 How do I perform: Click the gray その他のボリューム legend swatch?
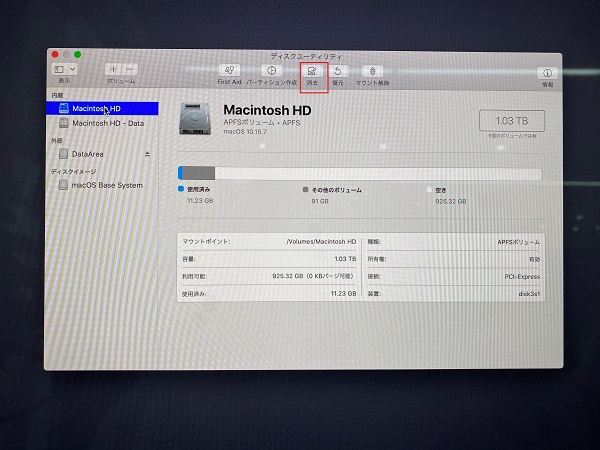point(306,189)
